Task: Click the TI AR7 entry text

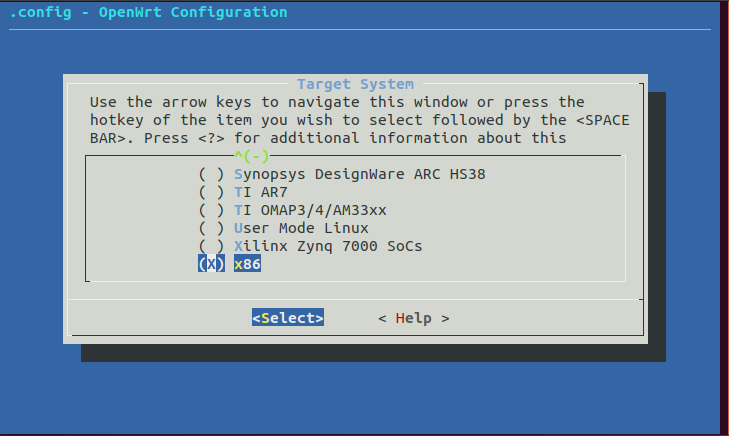Action: (x=261, y=192)
